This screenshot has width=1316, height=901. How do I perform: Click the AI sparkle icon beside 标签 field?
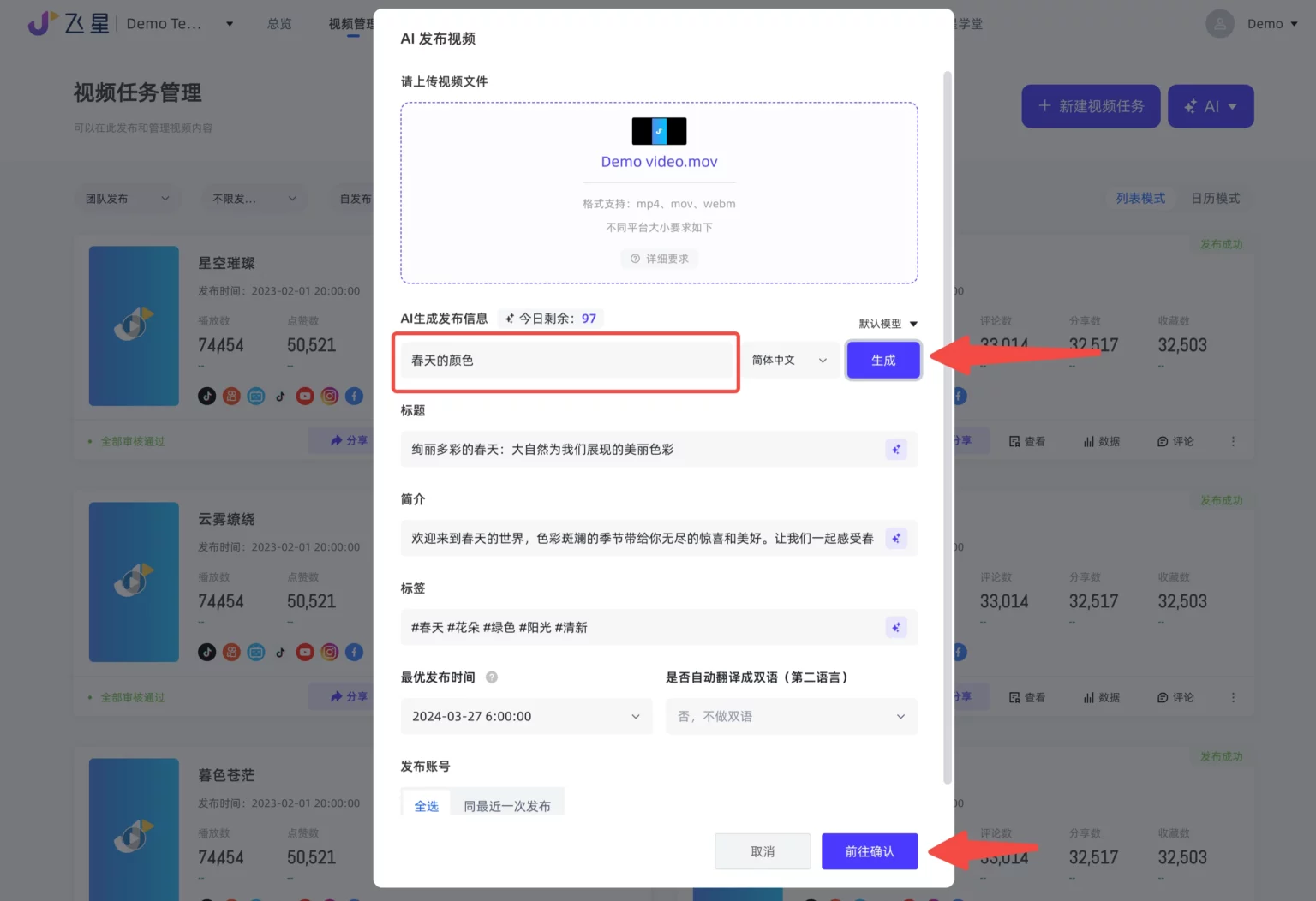896,627
